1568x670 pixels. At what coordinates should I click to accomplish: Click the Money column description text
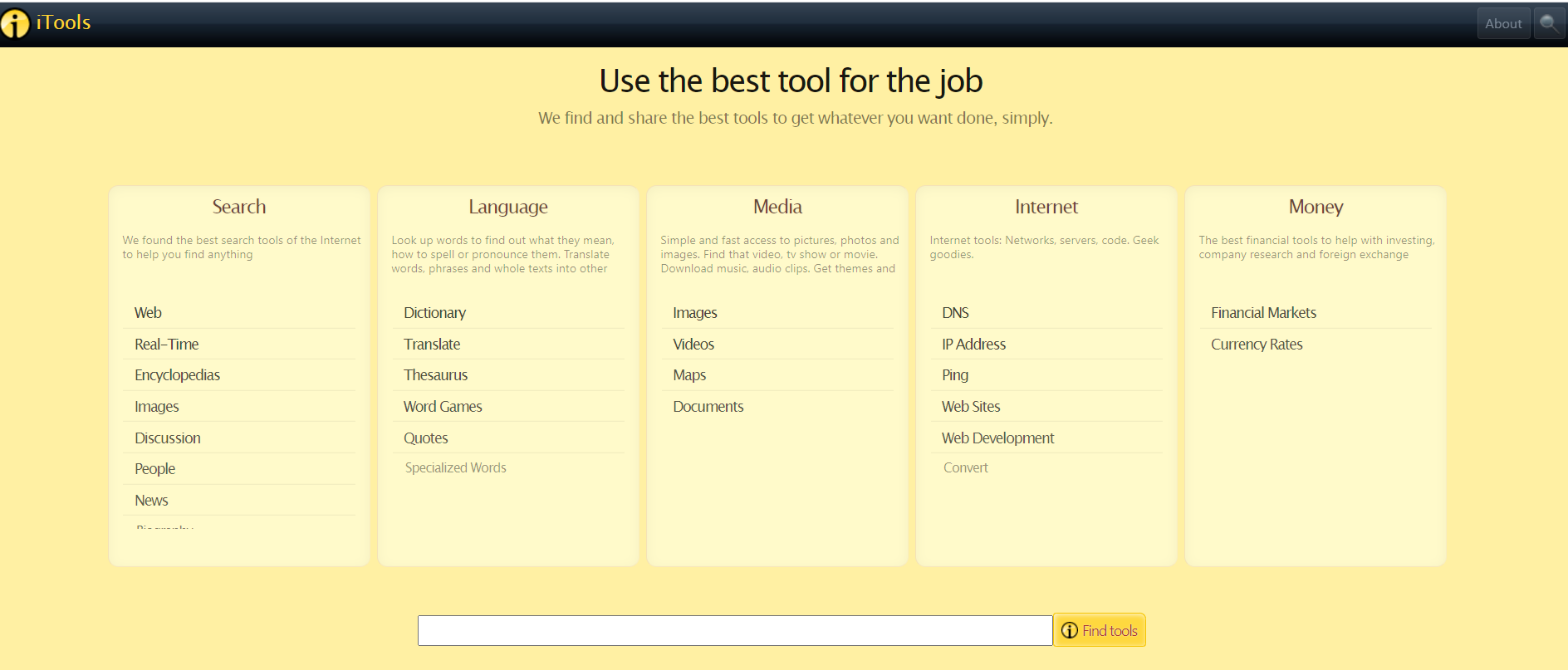coord(1316,247)
